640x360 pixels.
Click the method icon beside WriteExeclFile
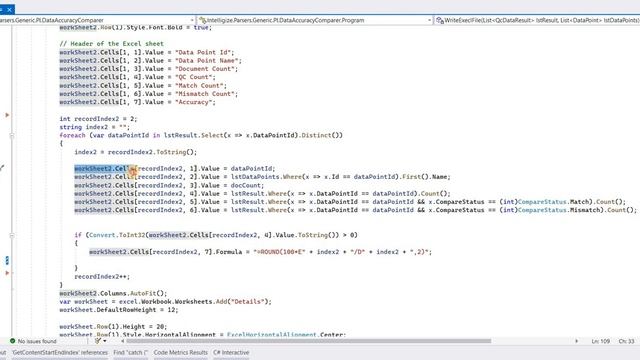tap(440, 20)
